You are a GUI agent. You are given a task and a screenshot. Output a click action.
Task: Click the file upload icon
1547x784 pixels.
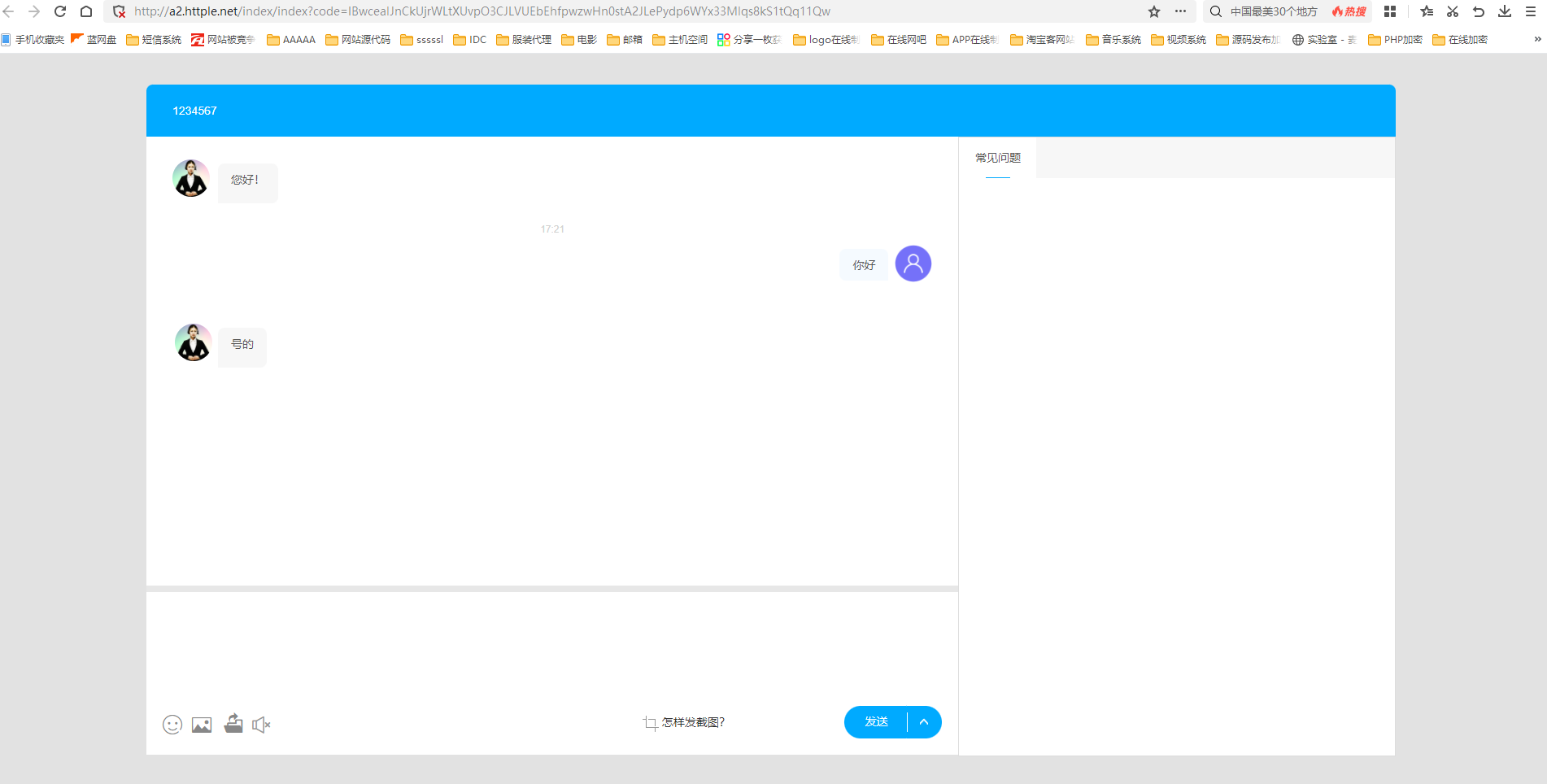tap(233, 723)
